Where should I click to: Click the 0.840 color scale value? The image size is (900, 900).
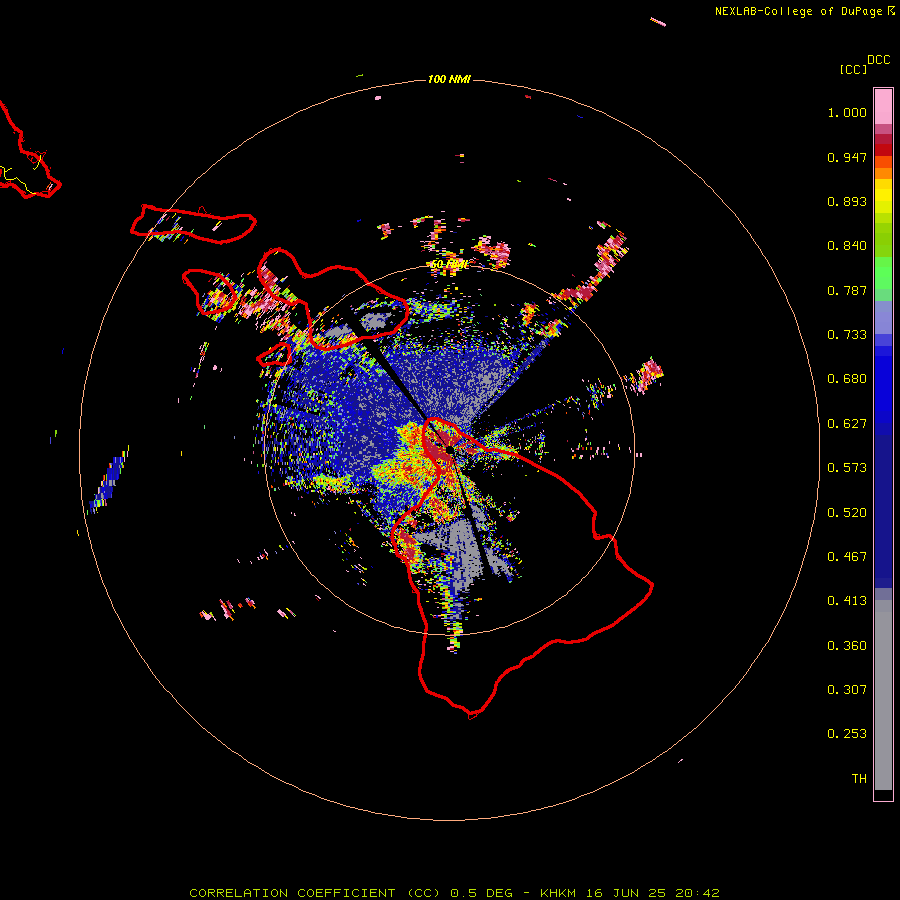[x=847, y=246]
